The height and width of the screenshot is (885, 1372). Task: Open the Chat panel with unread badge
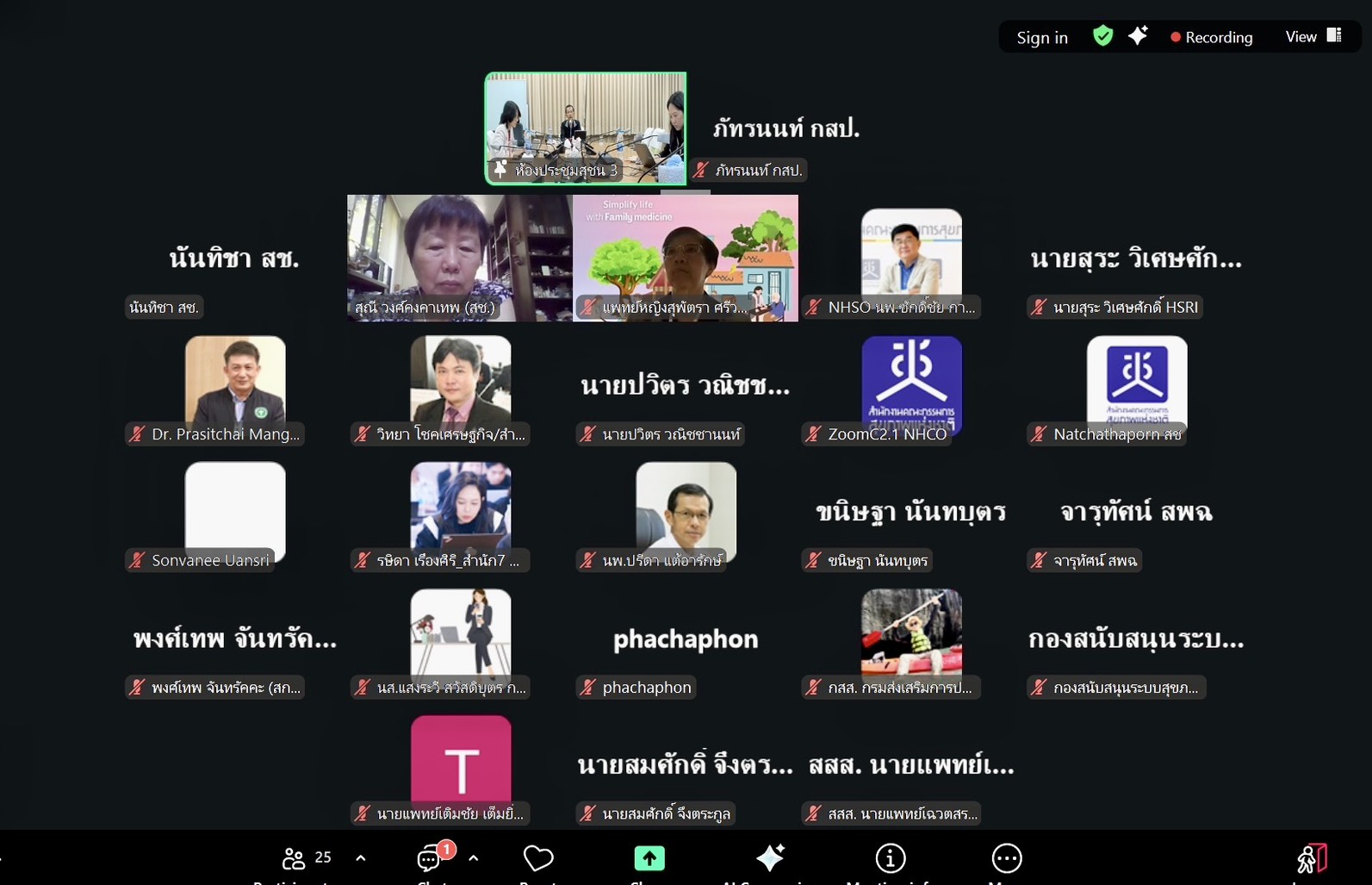click(x=430, y=858)
